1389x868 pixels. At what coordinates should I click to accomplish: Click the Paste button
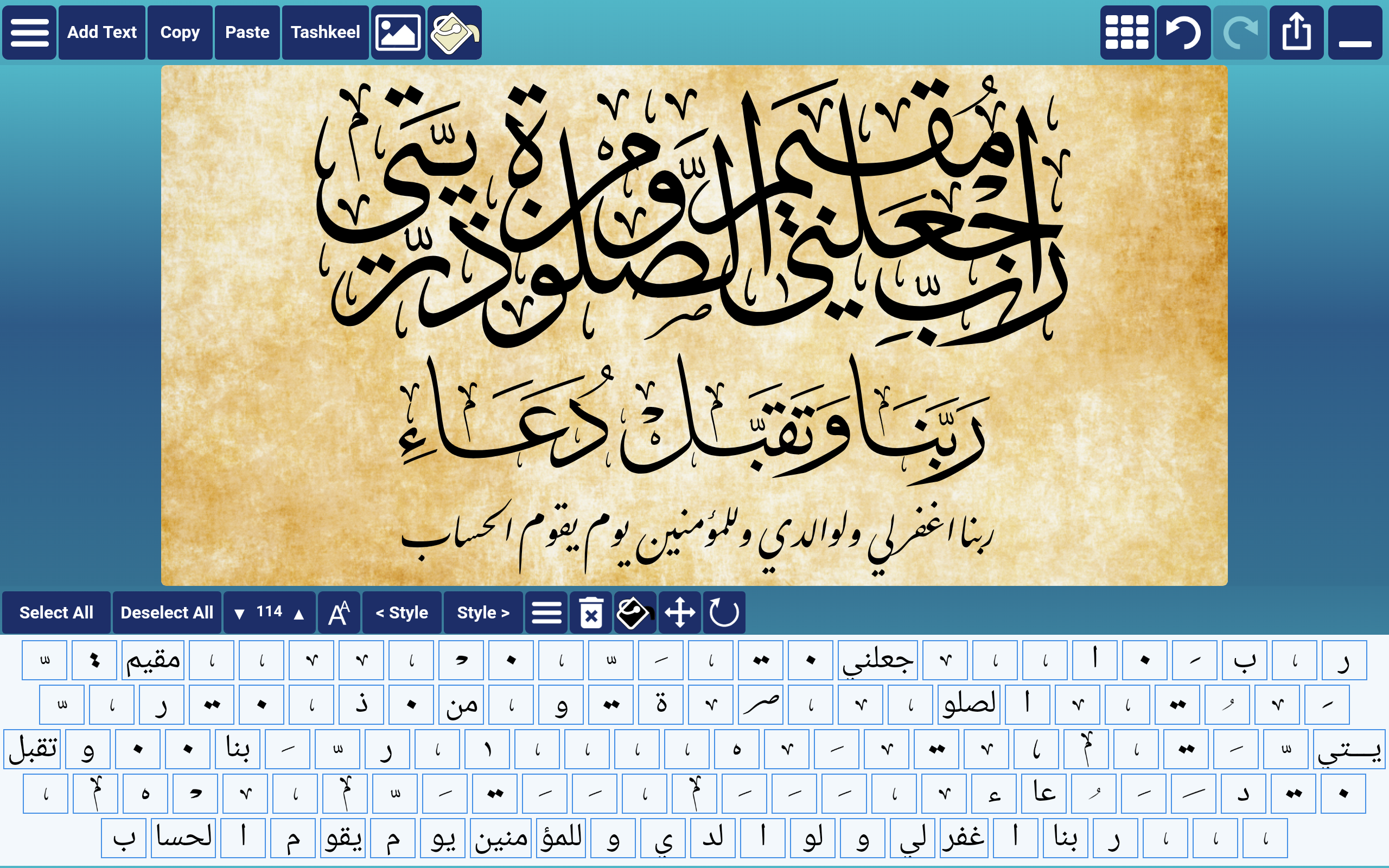[247, 33]
